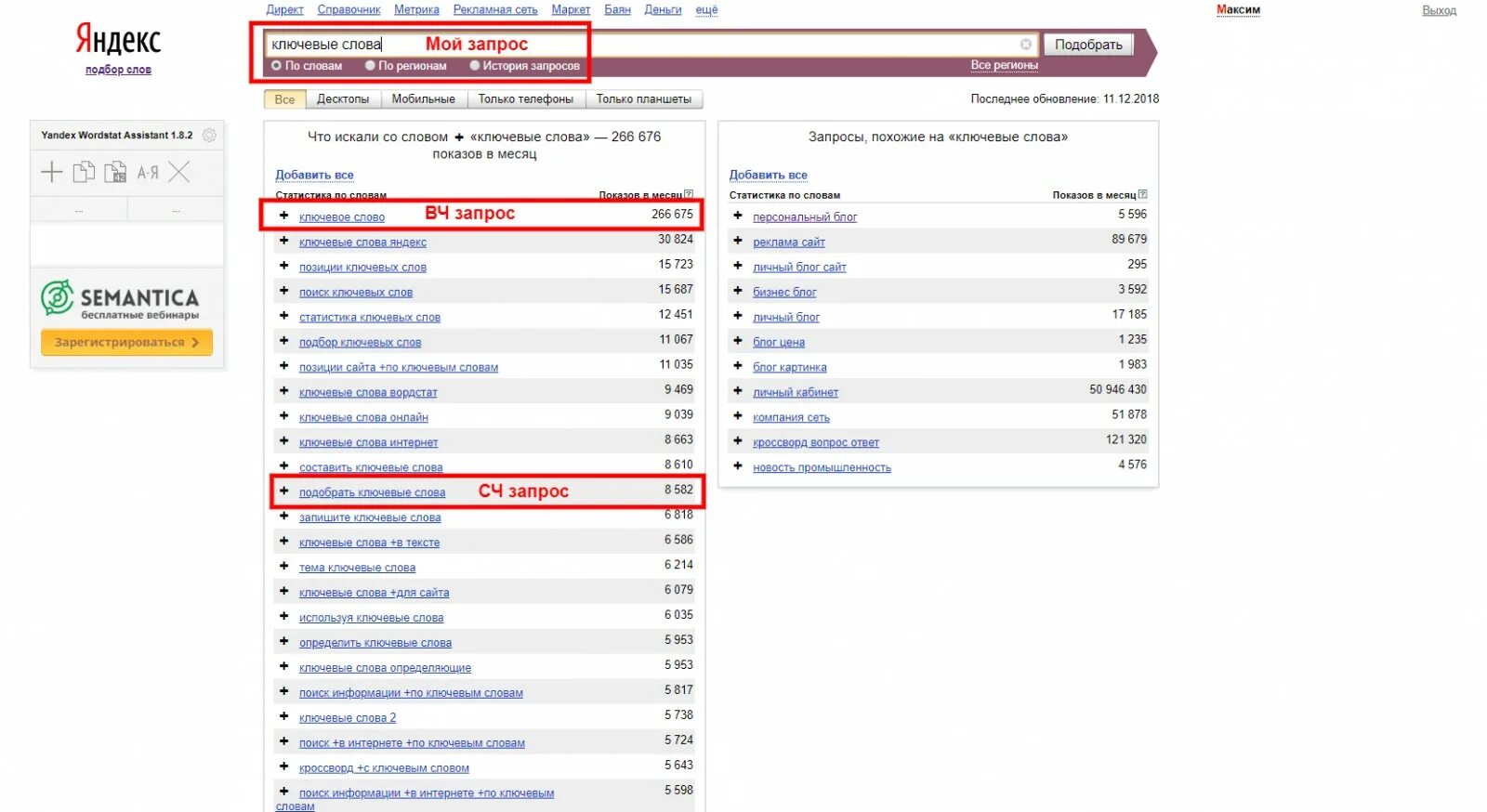Open the Метрика link in top menu
Viewport: 1487px width, 812px height.
click(x=416, y=9)
